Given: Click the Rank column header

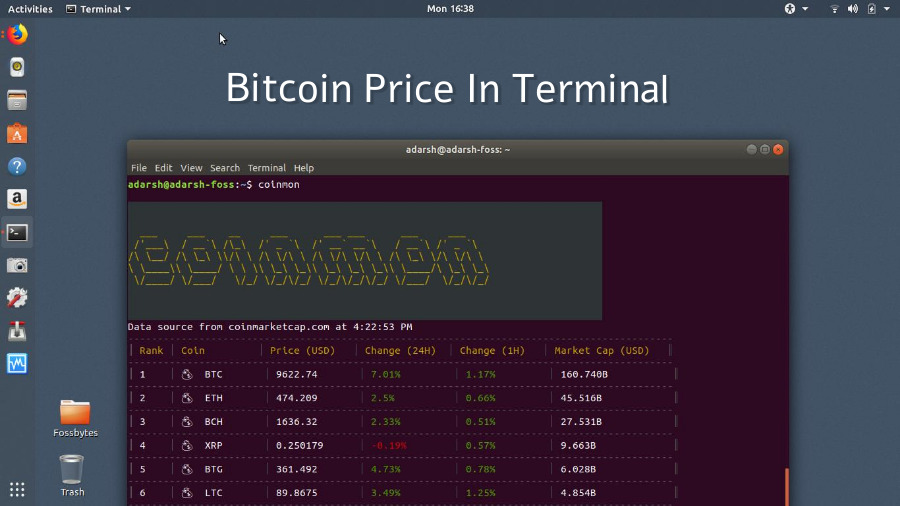Looking at the screenshot, I should coord(152,351).
